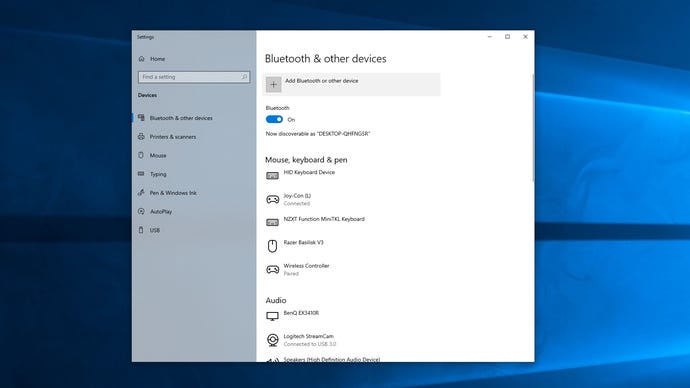The width and height of the screenshot is (690, 388).
Task: Click the vertical scrollbar in Settings
Action: coord(533,128)
